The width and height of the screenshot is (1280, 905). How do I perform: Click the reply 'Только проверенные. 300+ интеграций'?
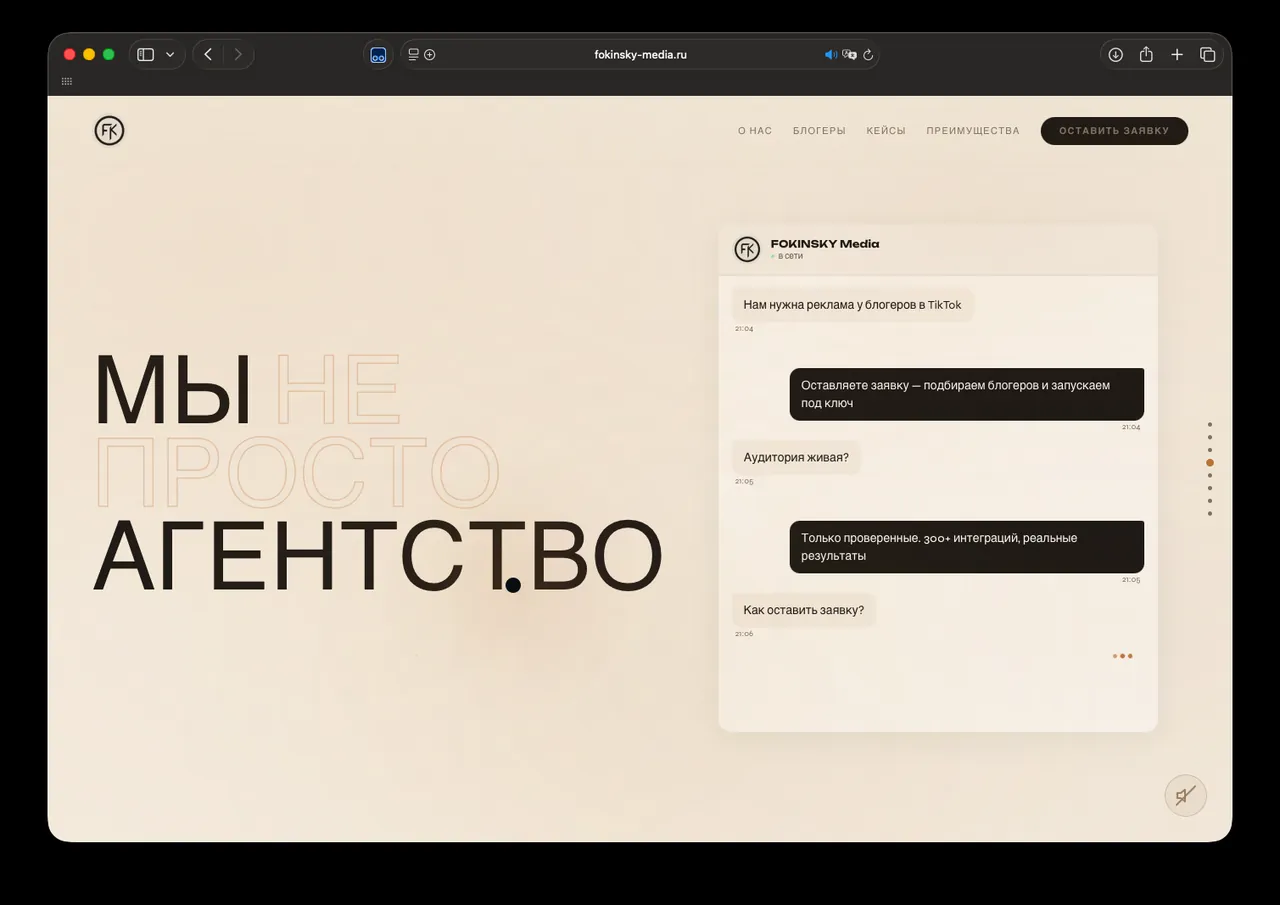pyautogui.click(x=966, y=547)
